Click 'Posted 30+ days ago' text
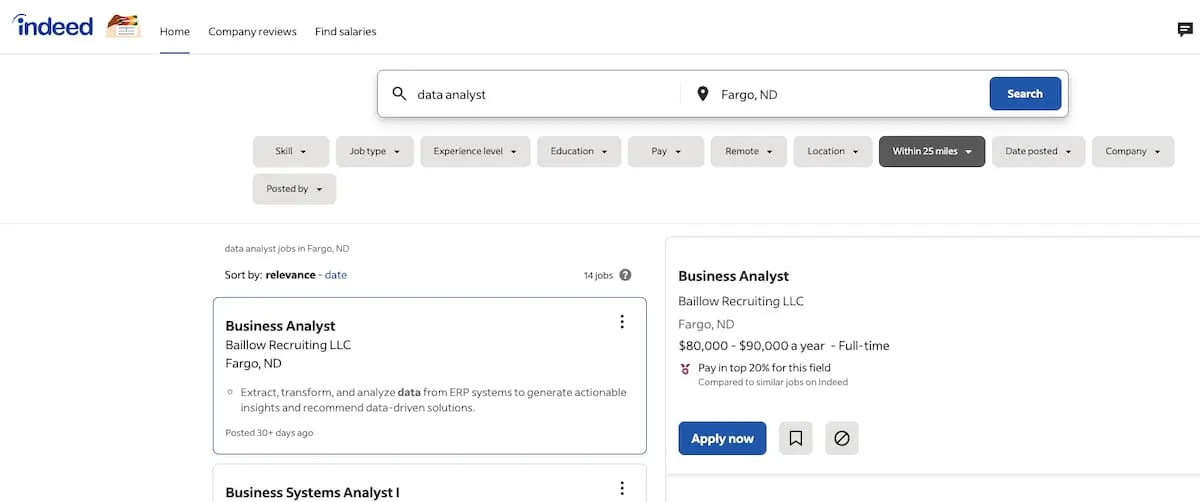1200x502 pixels. coord(269,433)
